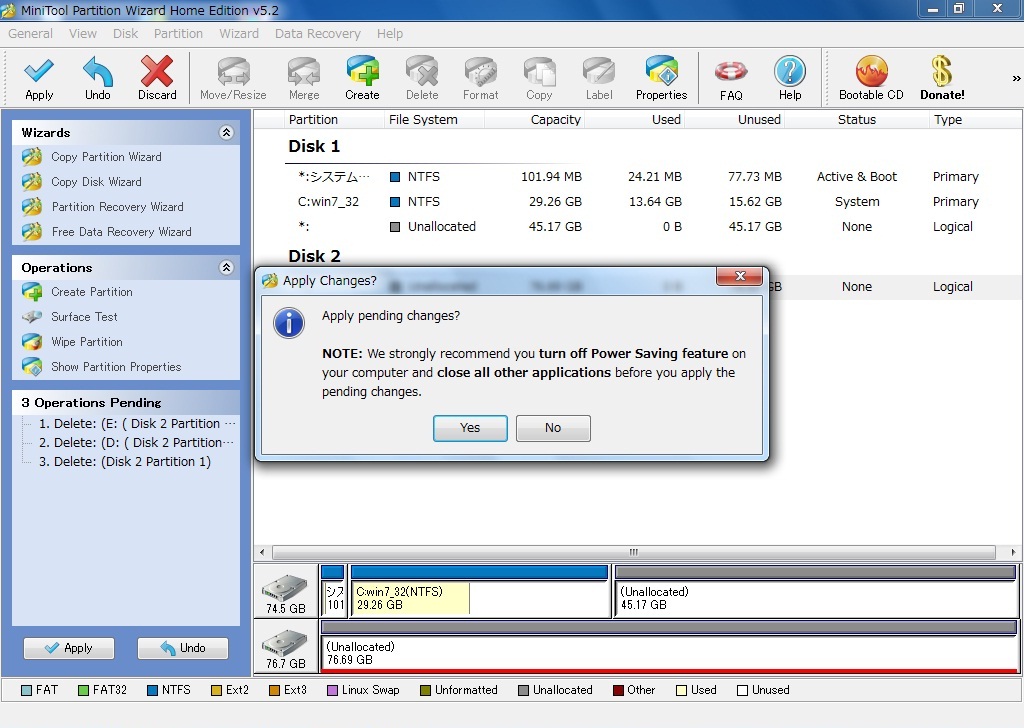Launch Copy Partition Wizard
The width and height of the screenshot is (1027, 728).
pos(106,157)
